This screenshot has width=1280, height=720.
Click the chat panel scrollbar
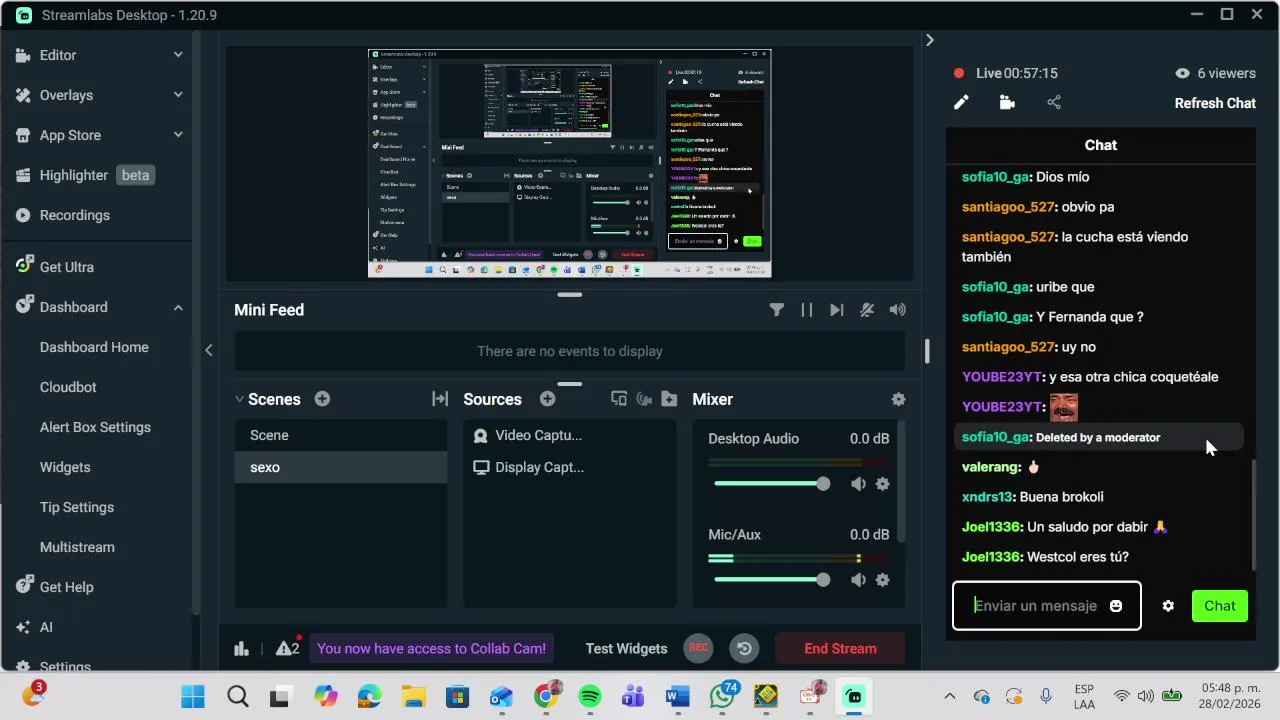(x=1254, y=515)
